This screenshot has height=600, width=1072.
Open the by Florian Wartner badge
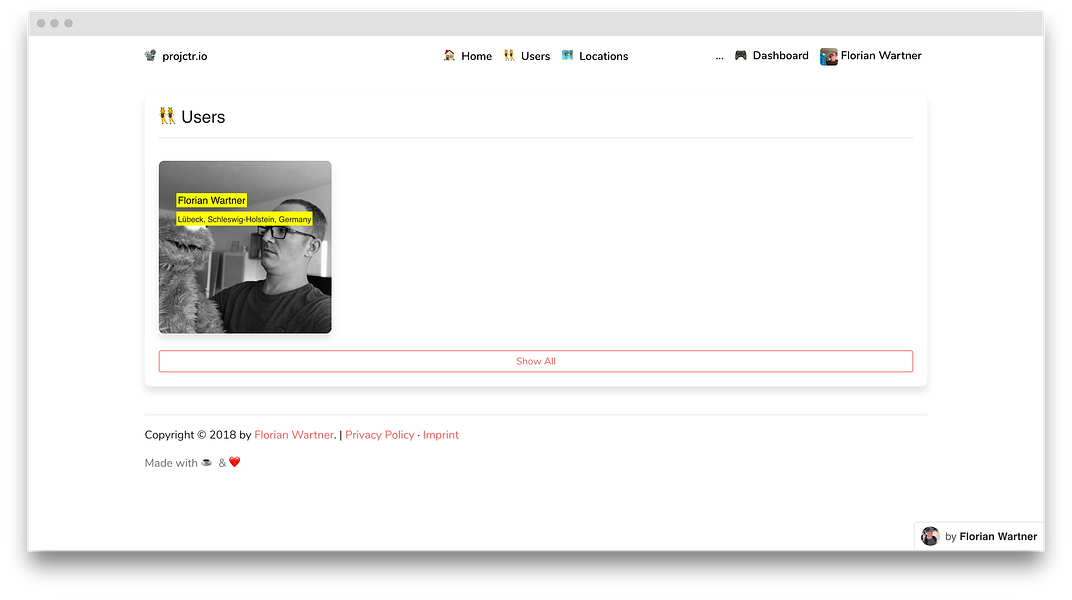pos(979,536)
